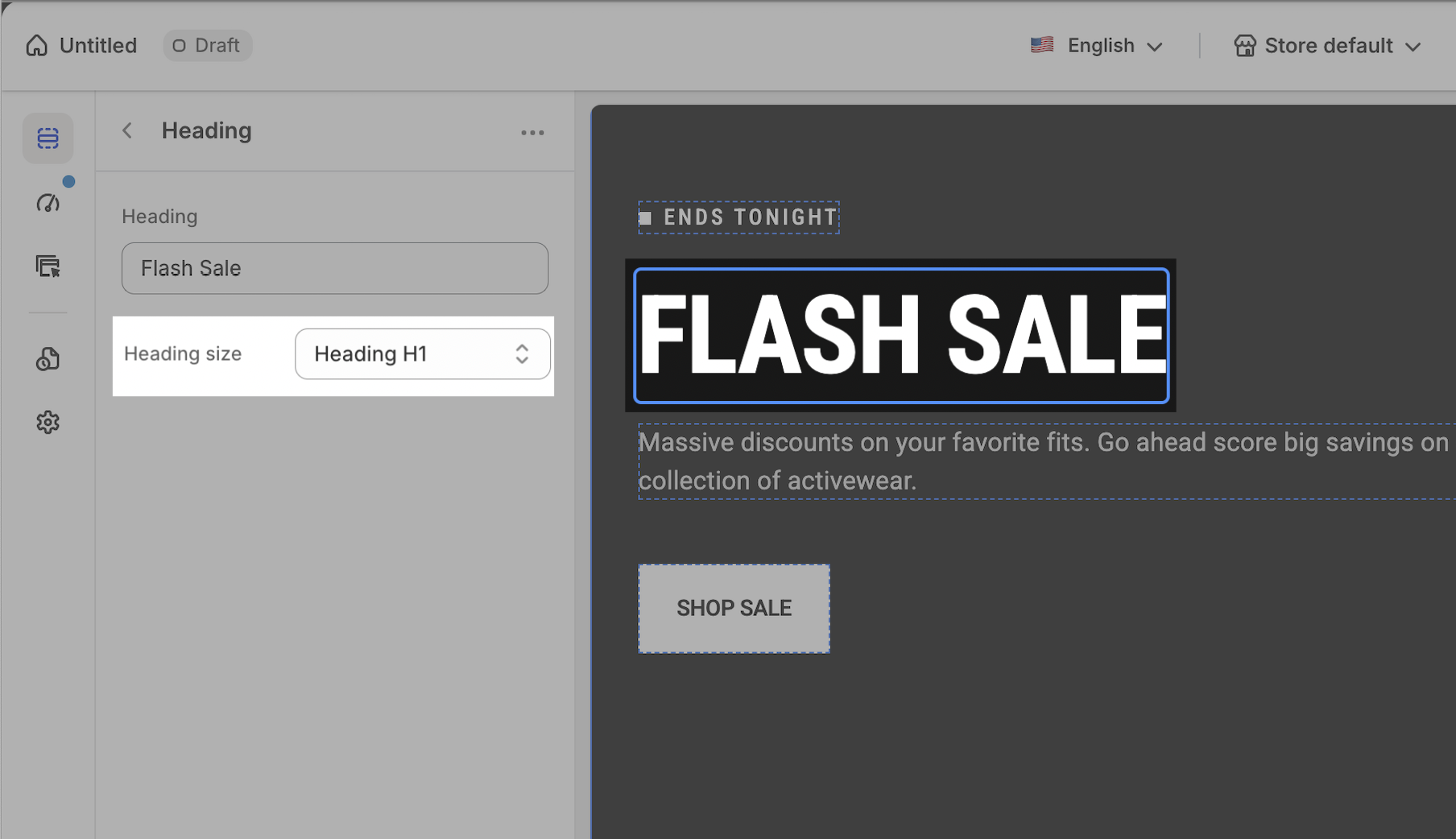
Task: Click the US flag language icon
Action: [x=1042, y=45]
